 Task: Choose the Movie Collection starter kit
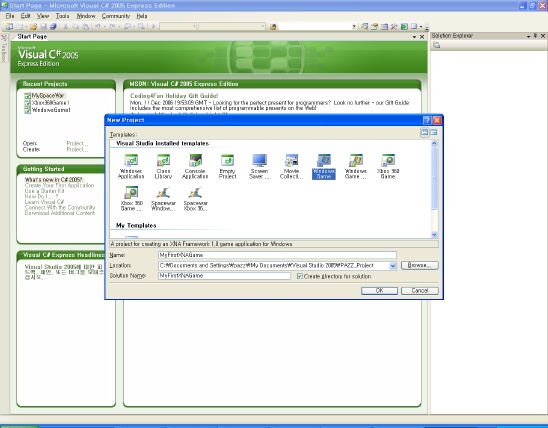tap(291, 167)
